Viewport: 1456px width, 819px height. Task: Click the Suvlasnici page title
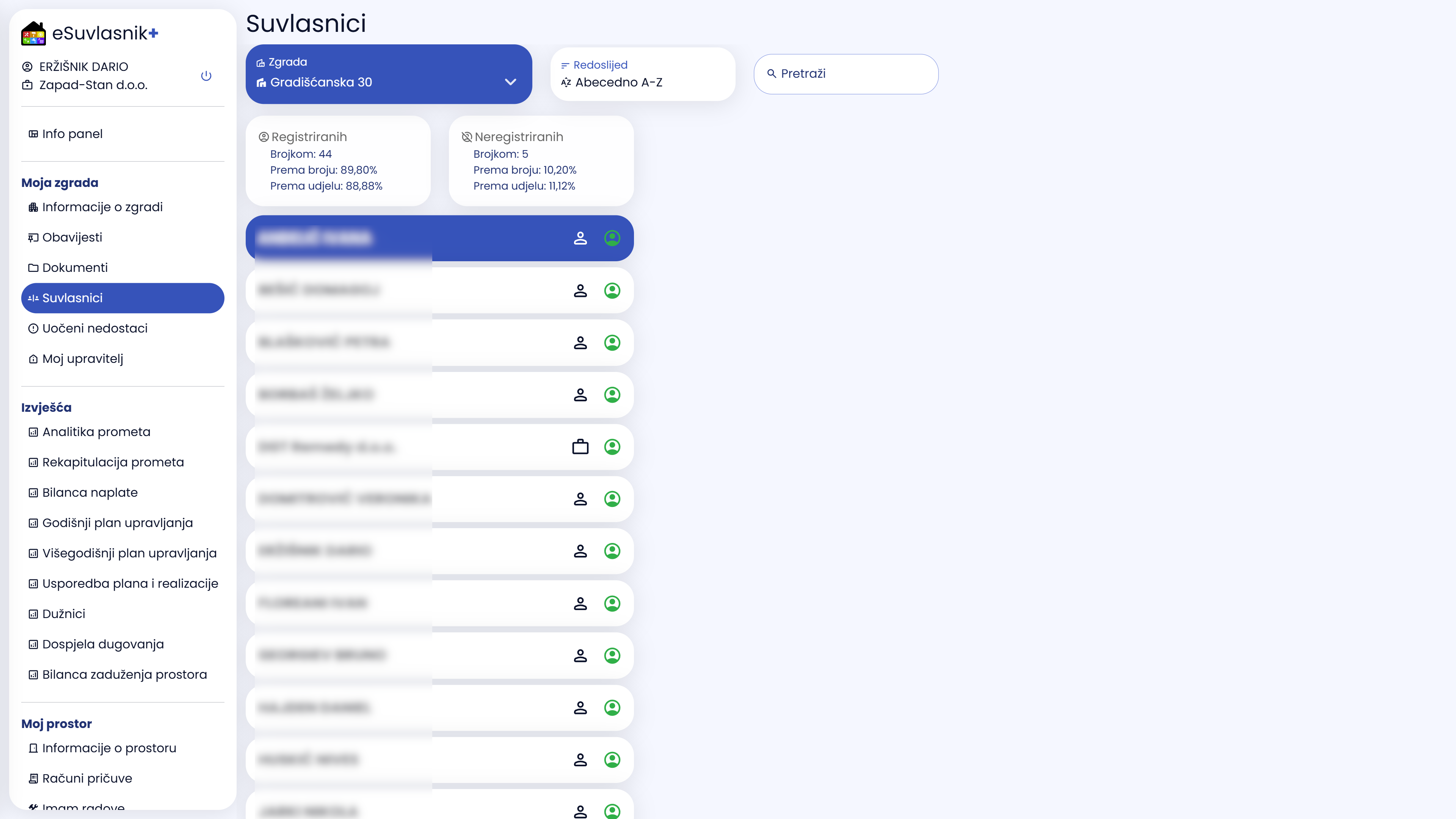tap(306, 23)
